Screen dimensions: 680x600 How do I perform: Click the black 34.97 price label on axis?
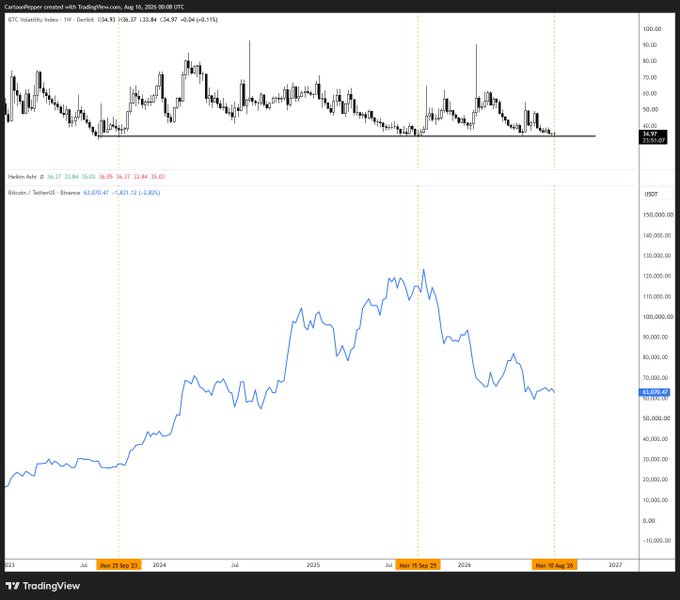[x=650, y=134]
